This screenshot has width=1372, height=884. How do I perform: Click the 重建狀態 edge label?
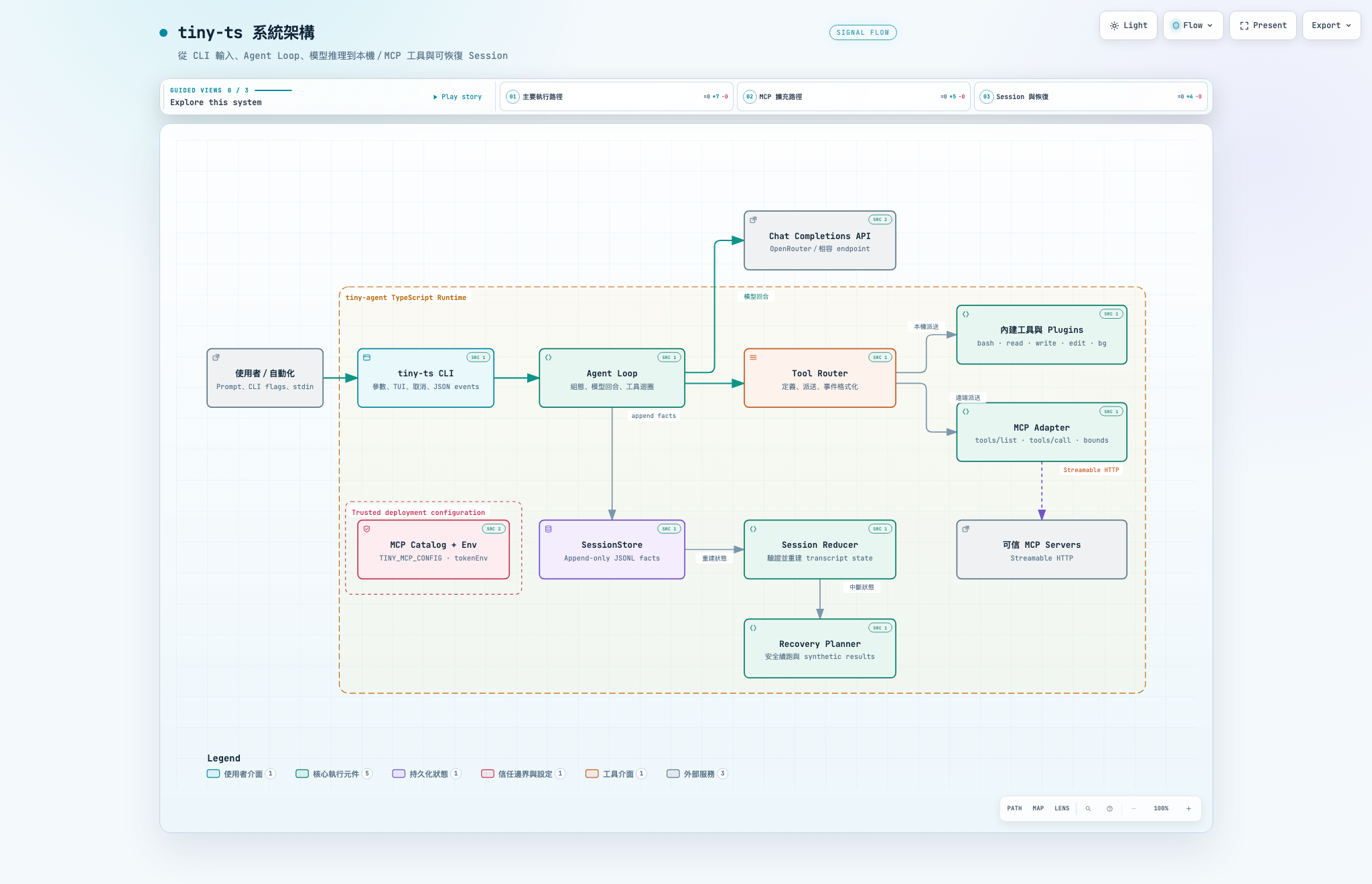(x=714, y=559)
